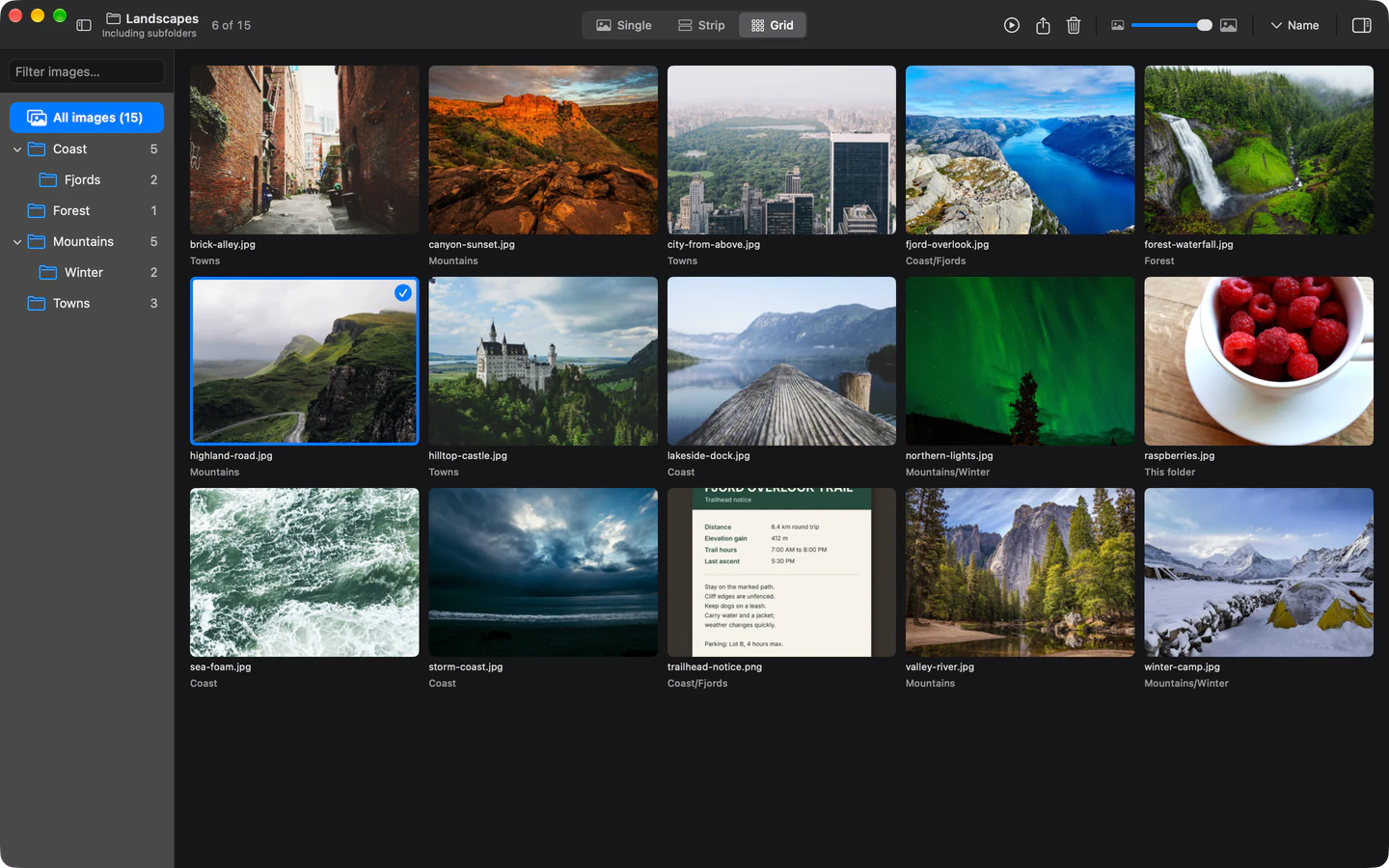Click the trash delete icon
Image resolution: width=1389 pixels, height=868 pixels.
tap(1074, 25)
